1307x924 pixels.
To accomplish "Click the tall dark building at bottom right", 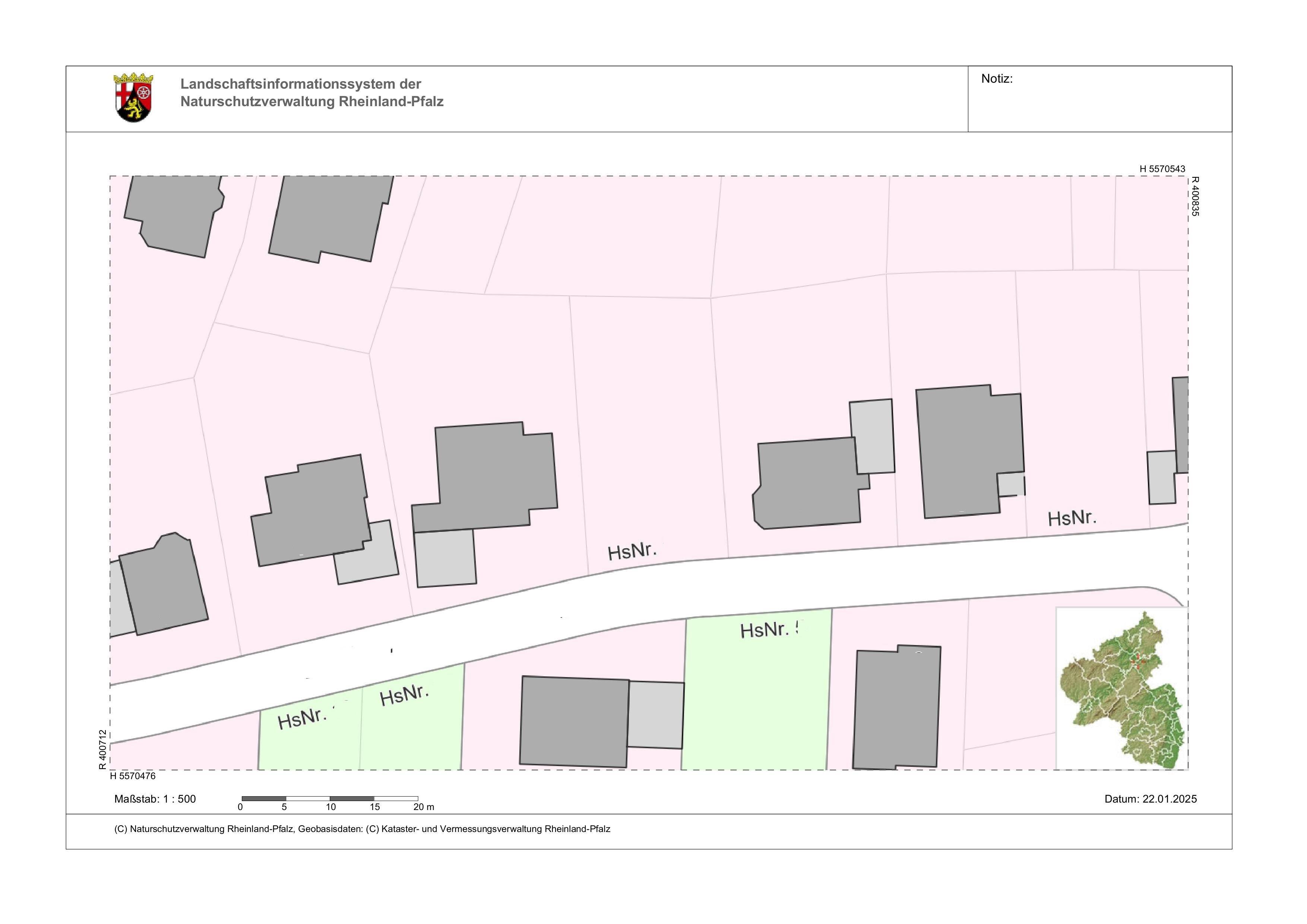I will coord(896,707).
